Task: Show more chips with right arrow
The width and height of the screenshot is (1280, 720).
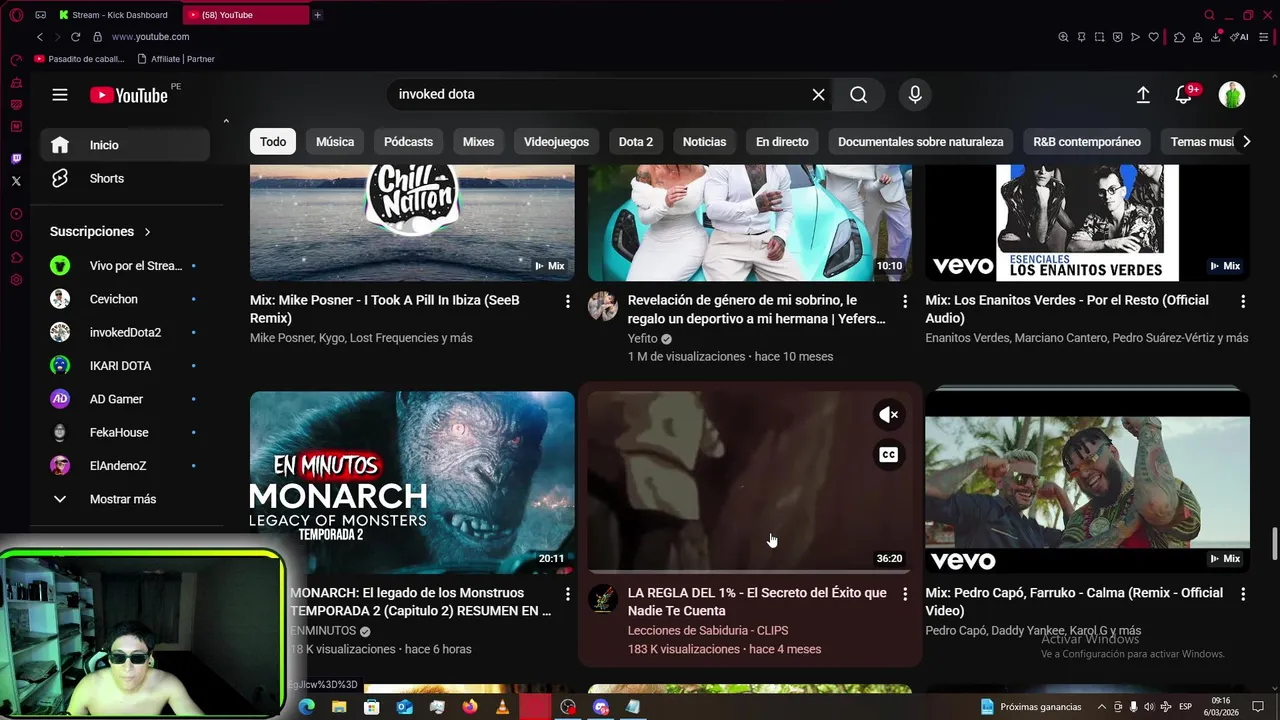Action: pos(1246,142)
